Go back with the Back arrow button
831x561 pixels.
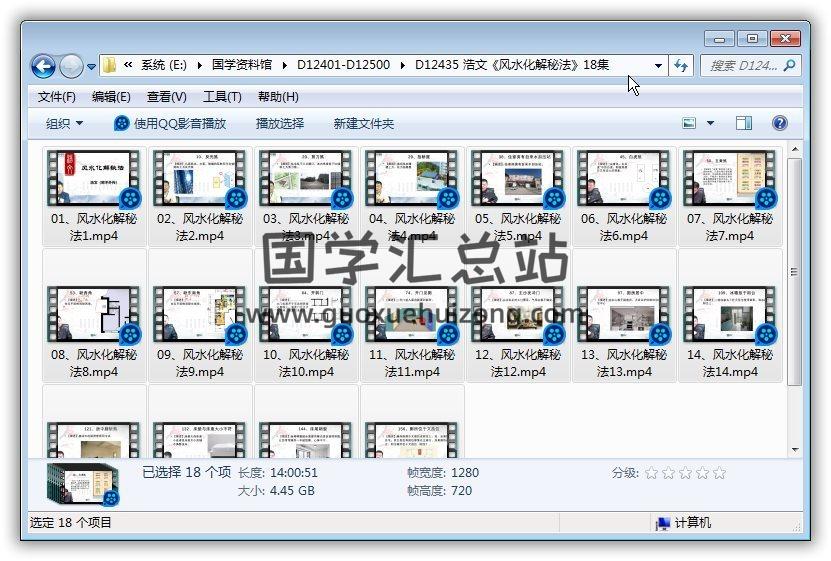click(x=43, y=67)
